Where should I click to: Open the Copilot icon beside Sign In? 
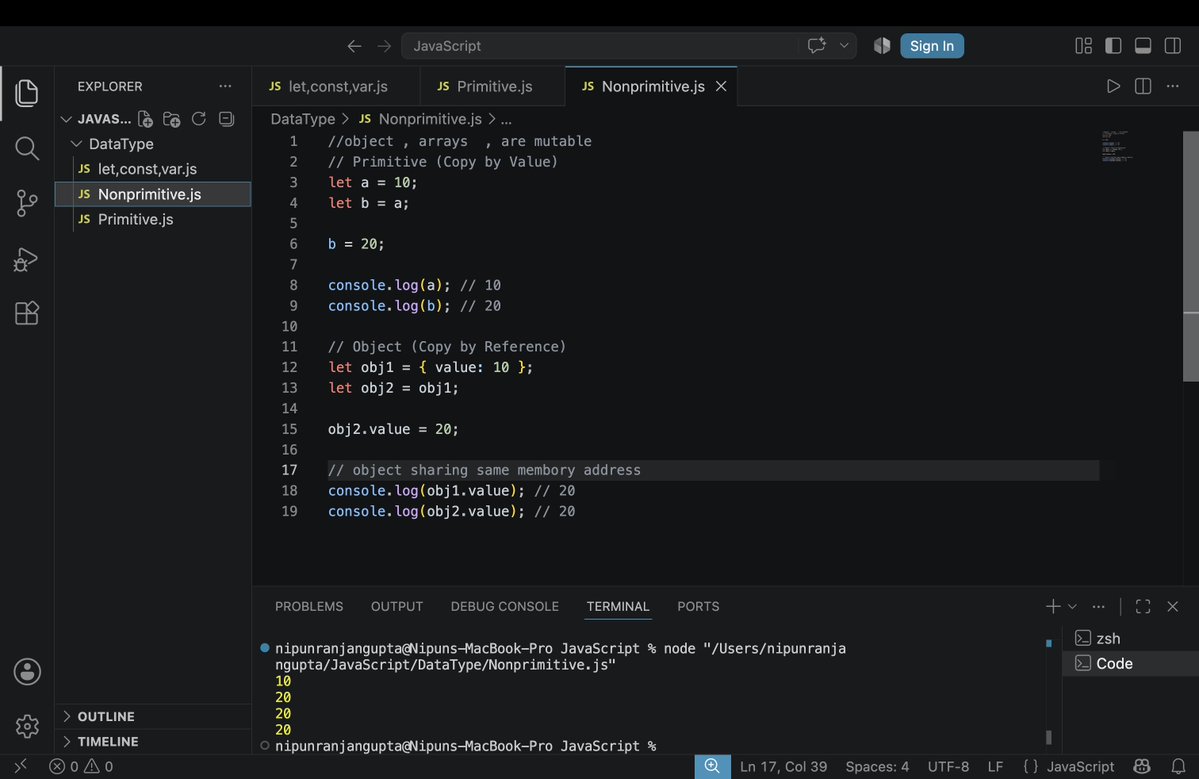pos(882,46)
